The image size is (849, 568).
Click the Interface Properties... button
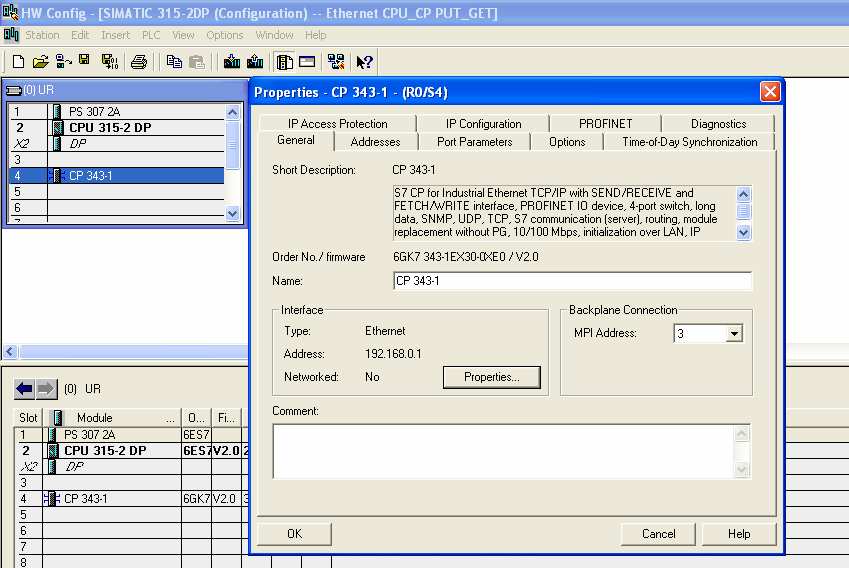pos(492,377)
